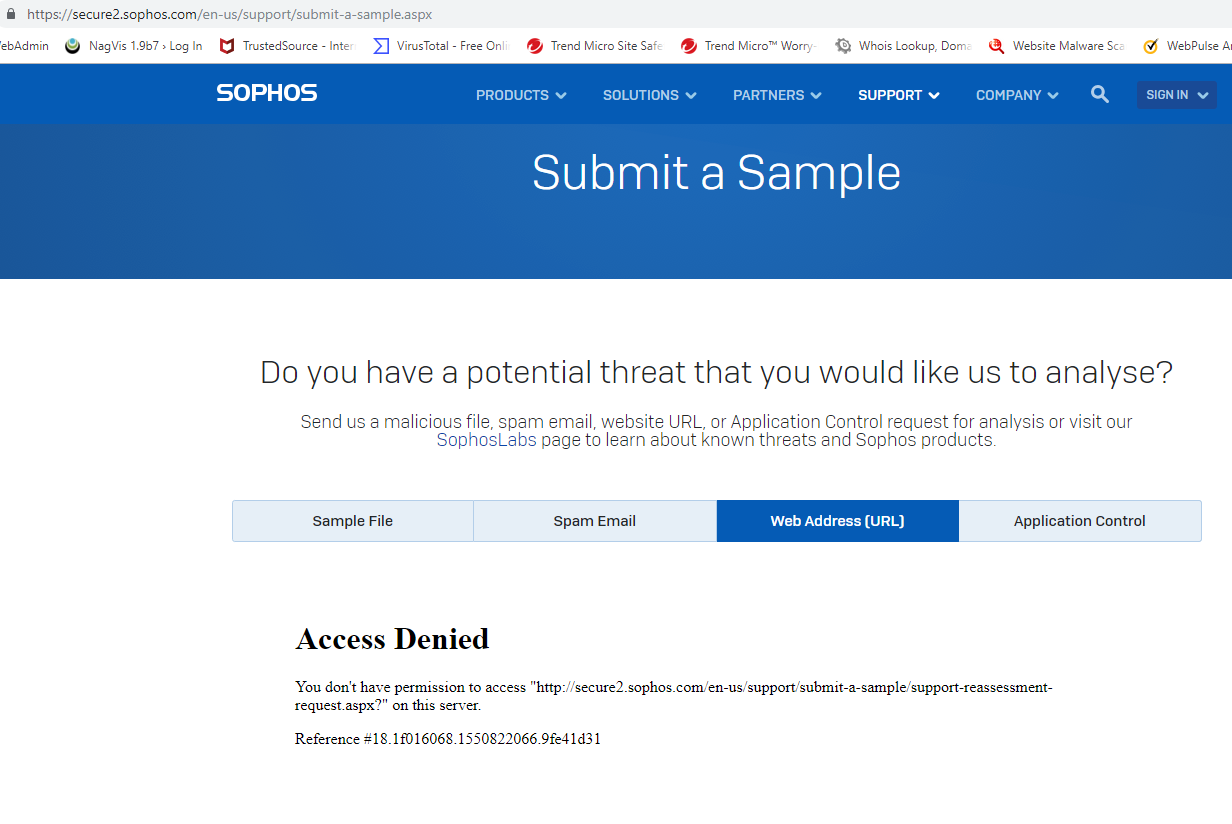The width and height of the screenshot is (1232, 824).
Task: Expand the Products dropdown menu
Action: tap(521, 95)
